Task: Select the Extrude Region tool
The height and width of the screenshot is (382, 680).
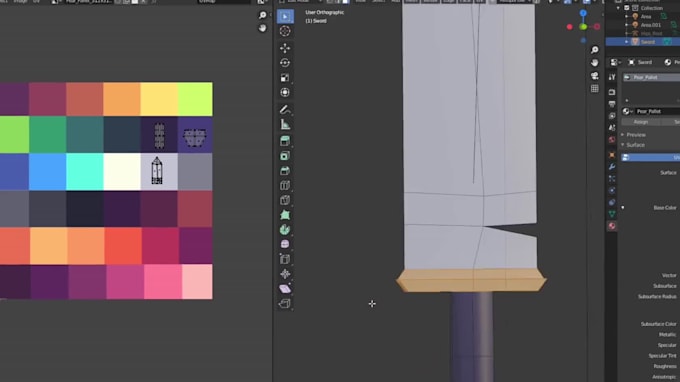Action: (x=285, y=141)
